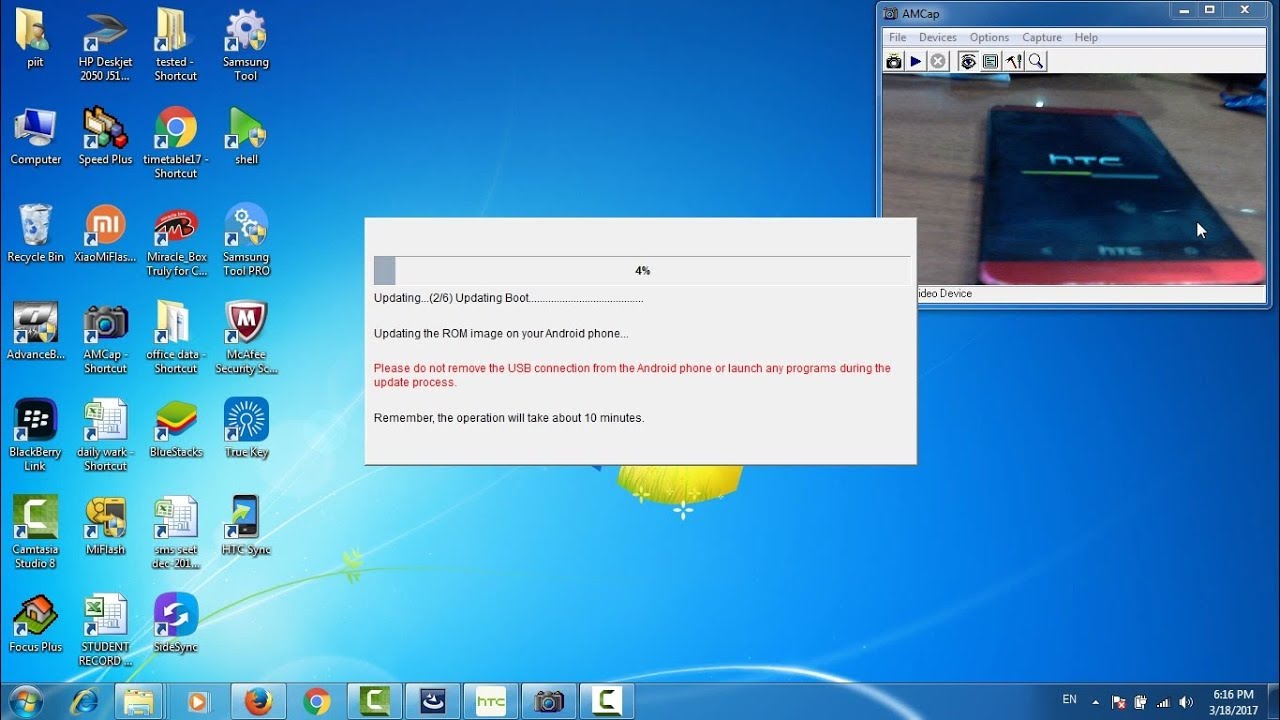Open Windows Media Player from taskbar
Image resolution: width=1280 pixels, height=720 pixels.
[198, 702]
